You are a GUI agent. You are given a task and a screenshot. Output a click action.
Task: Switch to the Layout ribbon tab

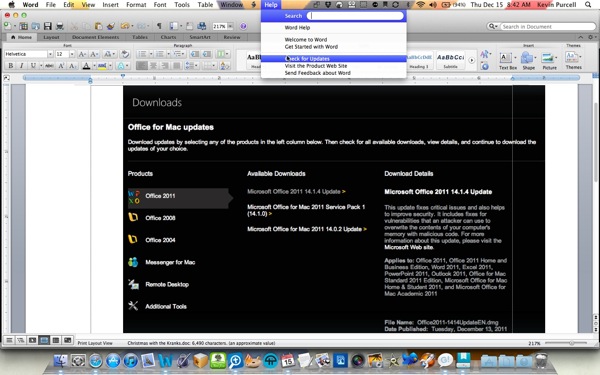click(51, 37)
